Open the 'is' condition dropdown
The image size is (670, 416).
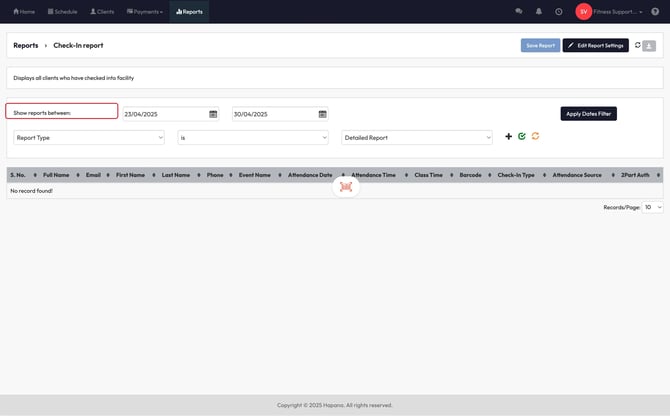(252, 137)
